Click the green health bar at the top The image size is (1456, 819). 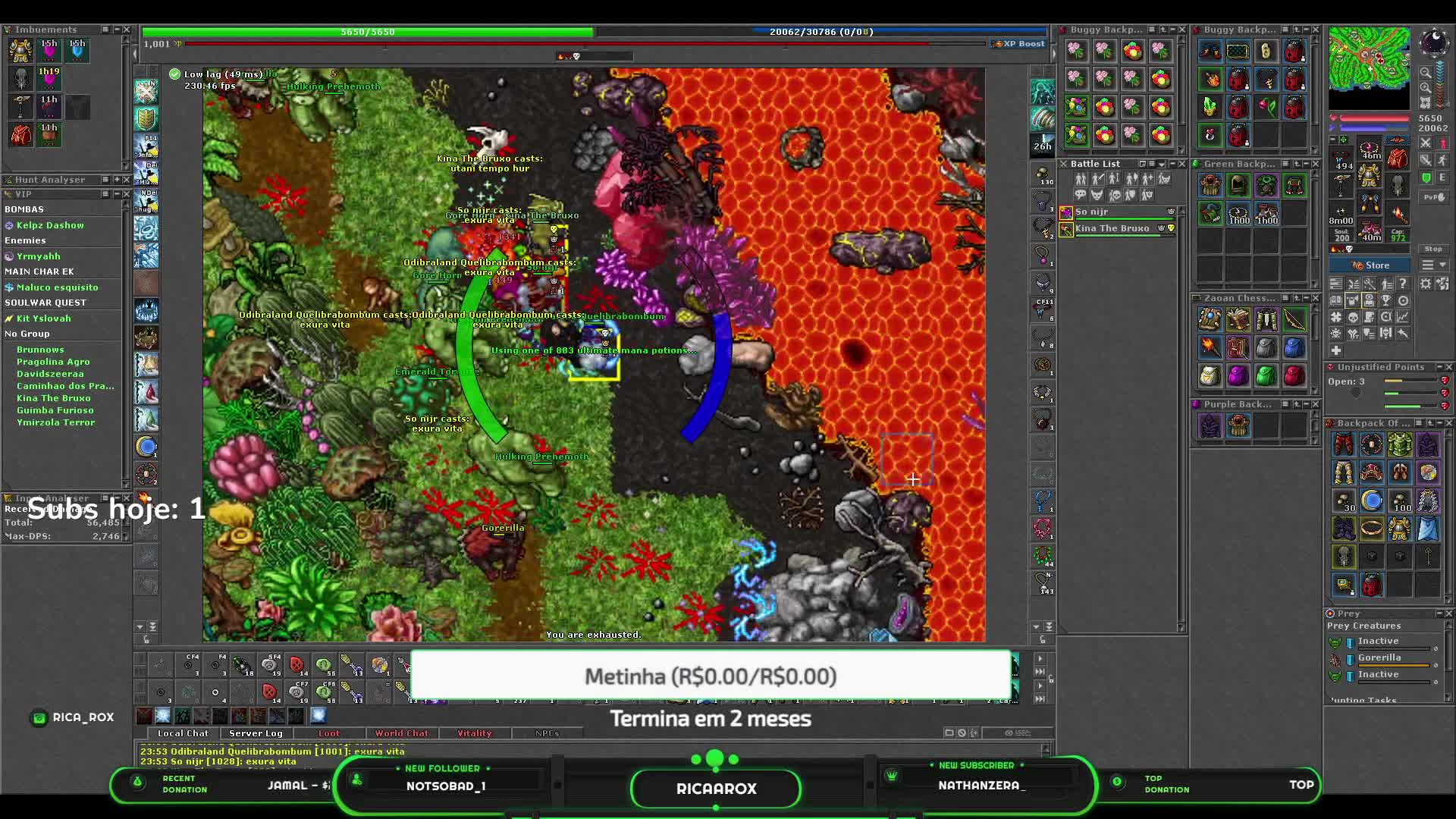coord(368,32)
